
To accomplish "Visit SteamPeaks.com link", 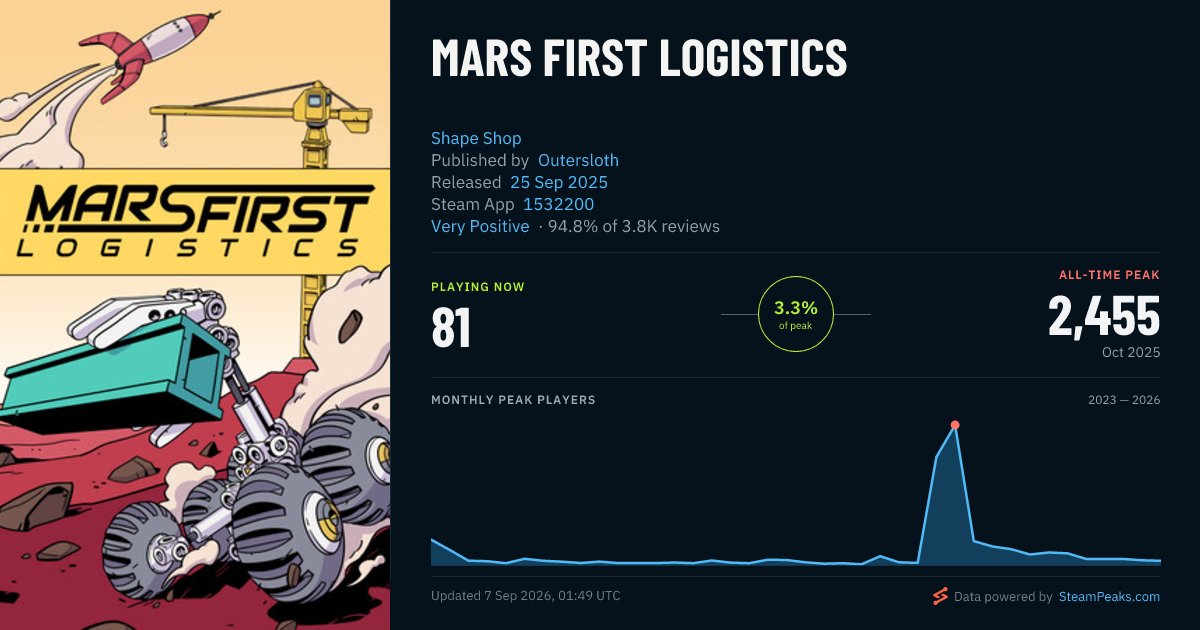I will pyautogui.click(x=1109, y=597).
